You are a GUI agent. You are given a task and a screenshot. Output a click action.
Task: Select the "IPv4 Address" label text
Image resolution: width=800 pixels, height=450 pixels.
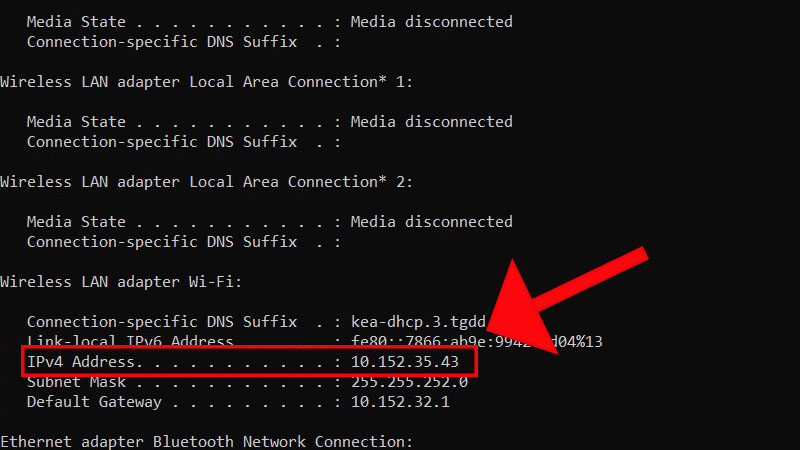(84, 361)
